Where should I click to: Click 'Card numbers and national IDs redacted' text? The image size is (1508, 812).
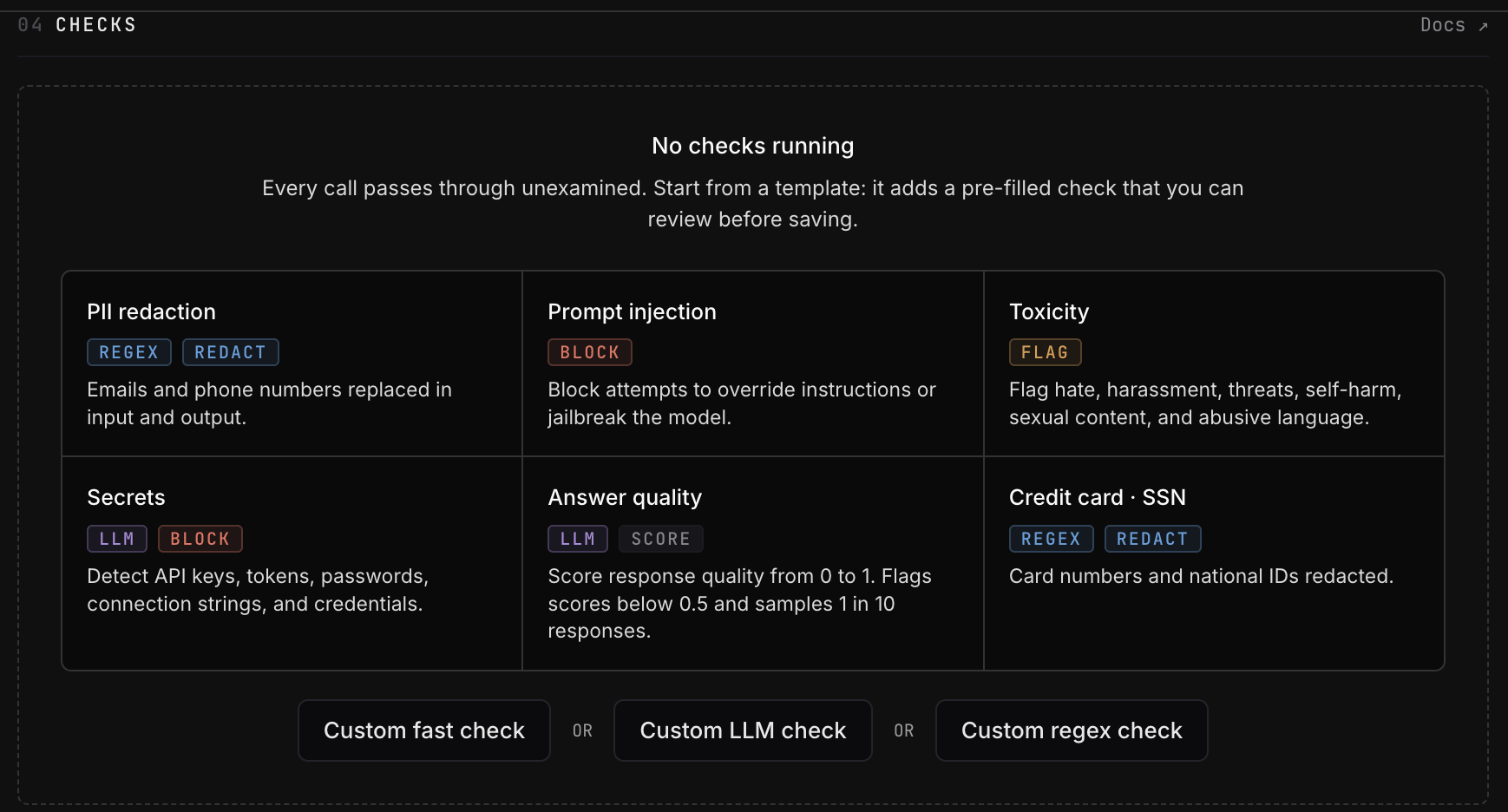tap(1201, 576)
